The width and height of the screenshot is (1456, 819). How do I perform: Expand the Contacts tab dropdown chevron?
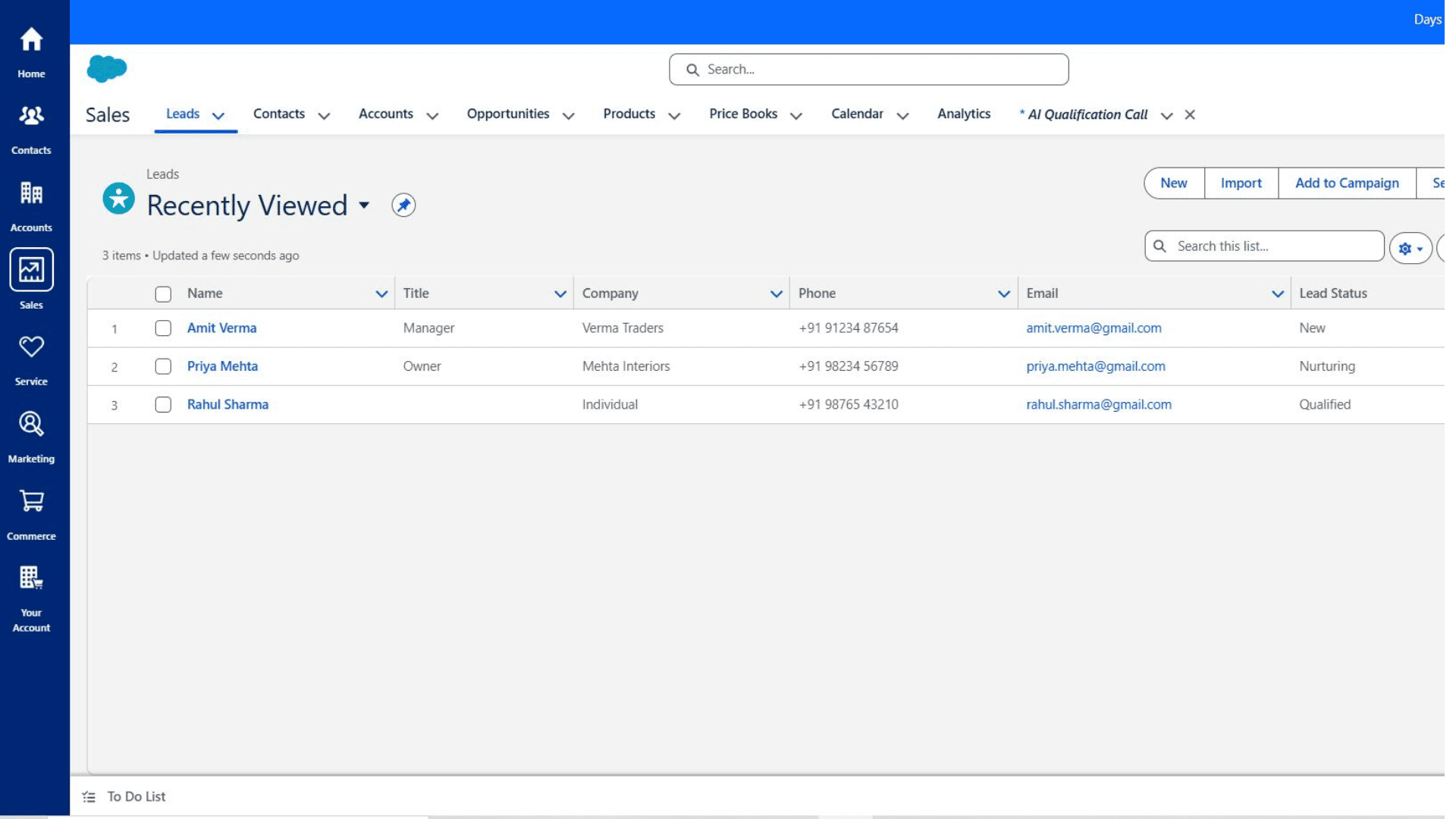pos(324,116)
